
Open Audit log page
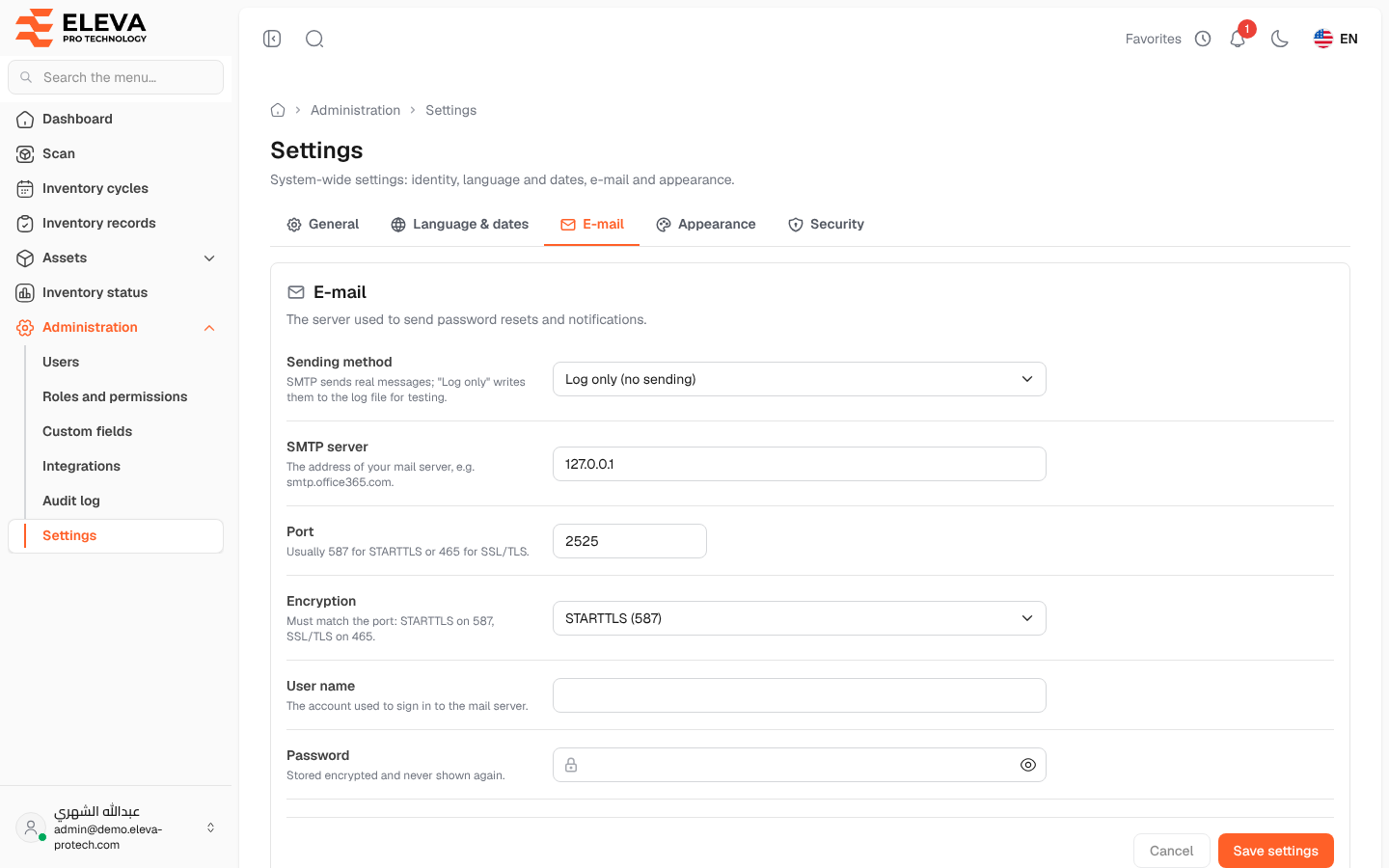[x=71, y=501]
